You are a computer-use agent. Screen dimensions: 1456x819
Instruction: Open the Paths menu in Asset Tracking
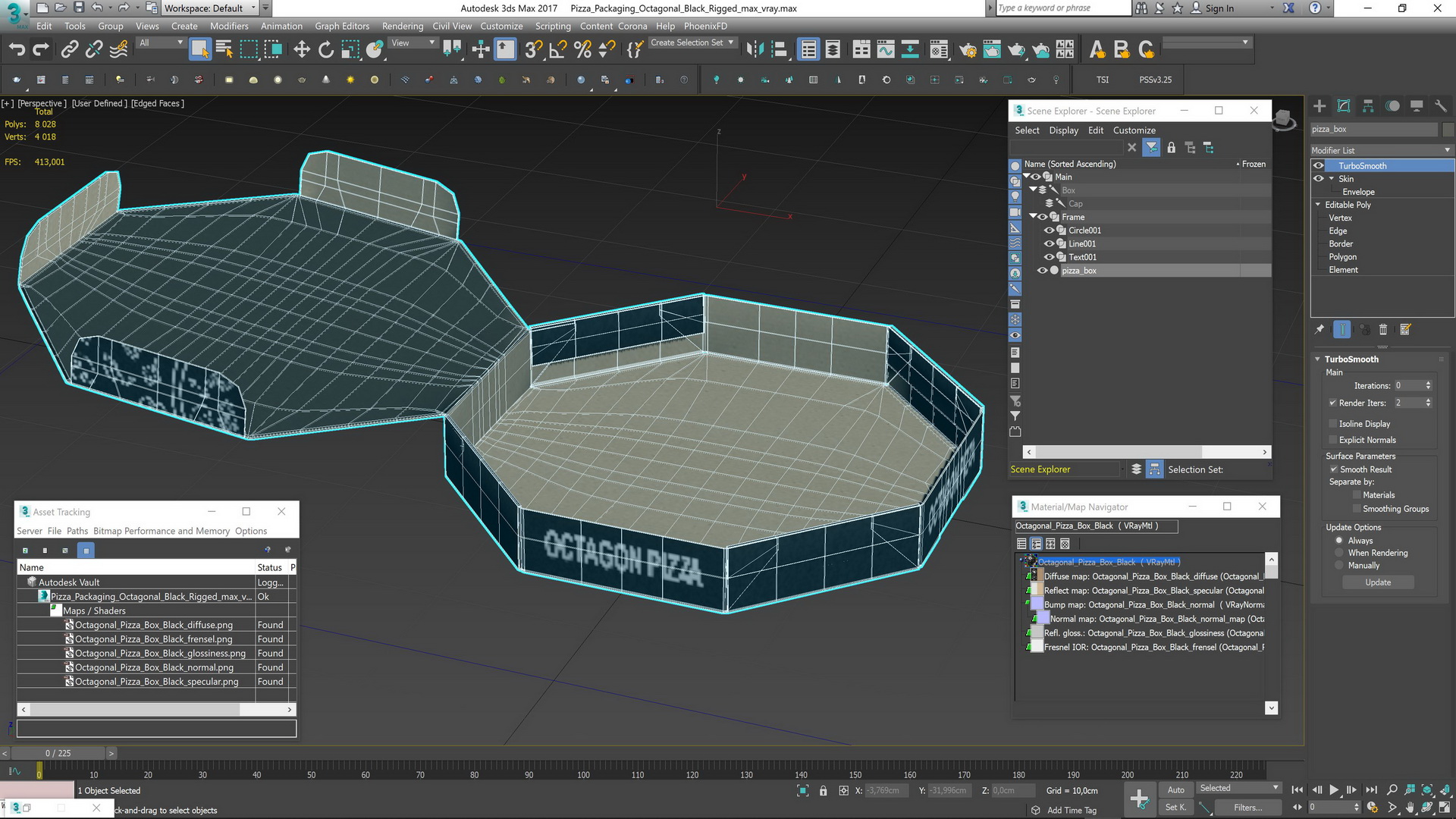(x=77, y=531)
